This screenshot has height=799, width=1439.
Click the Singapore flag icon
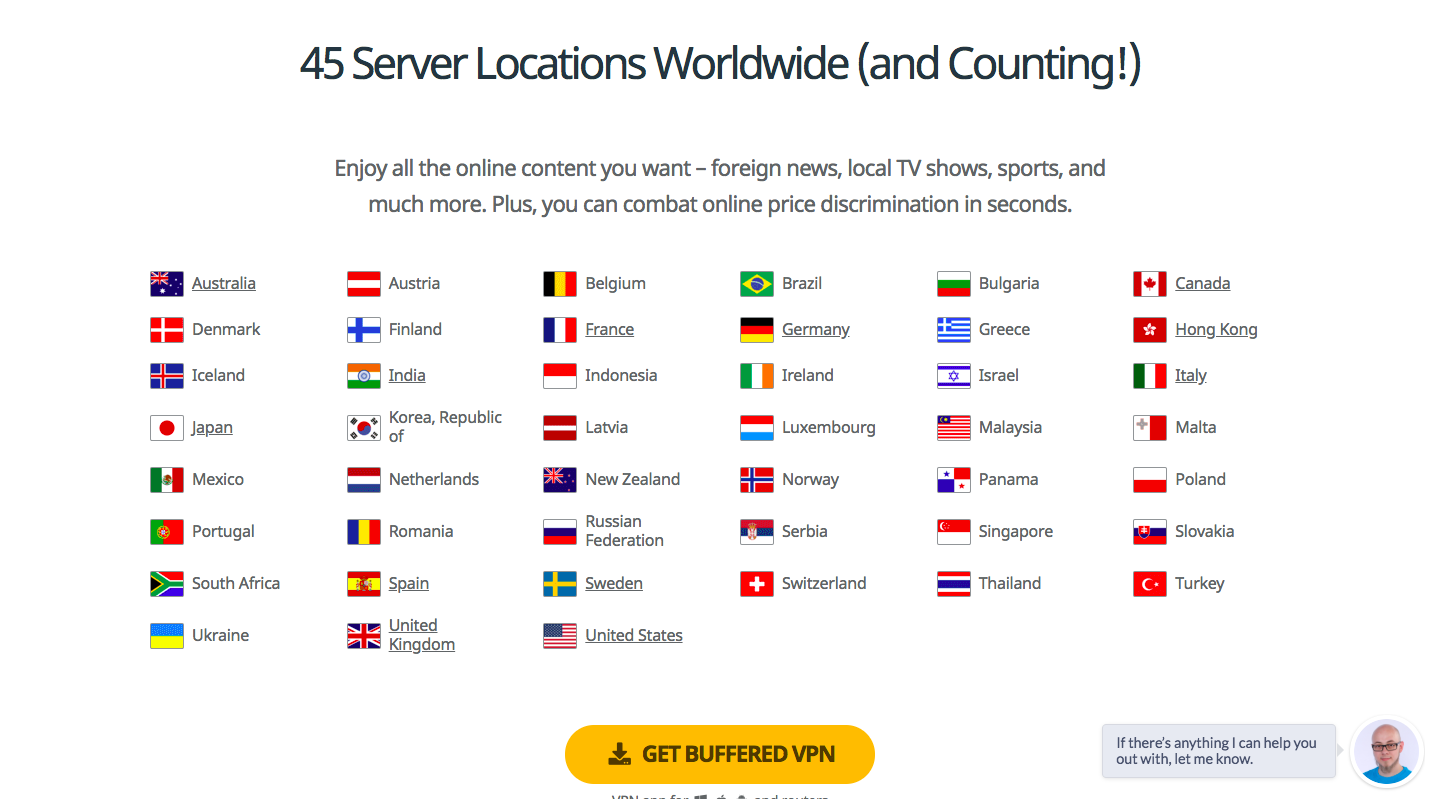954,532
